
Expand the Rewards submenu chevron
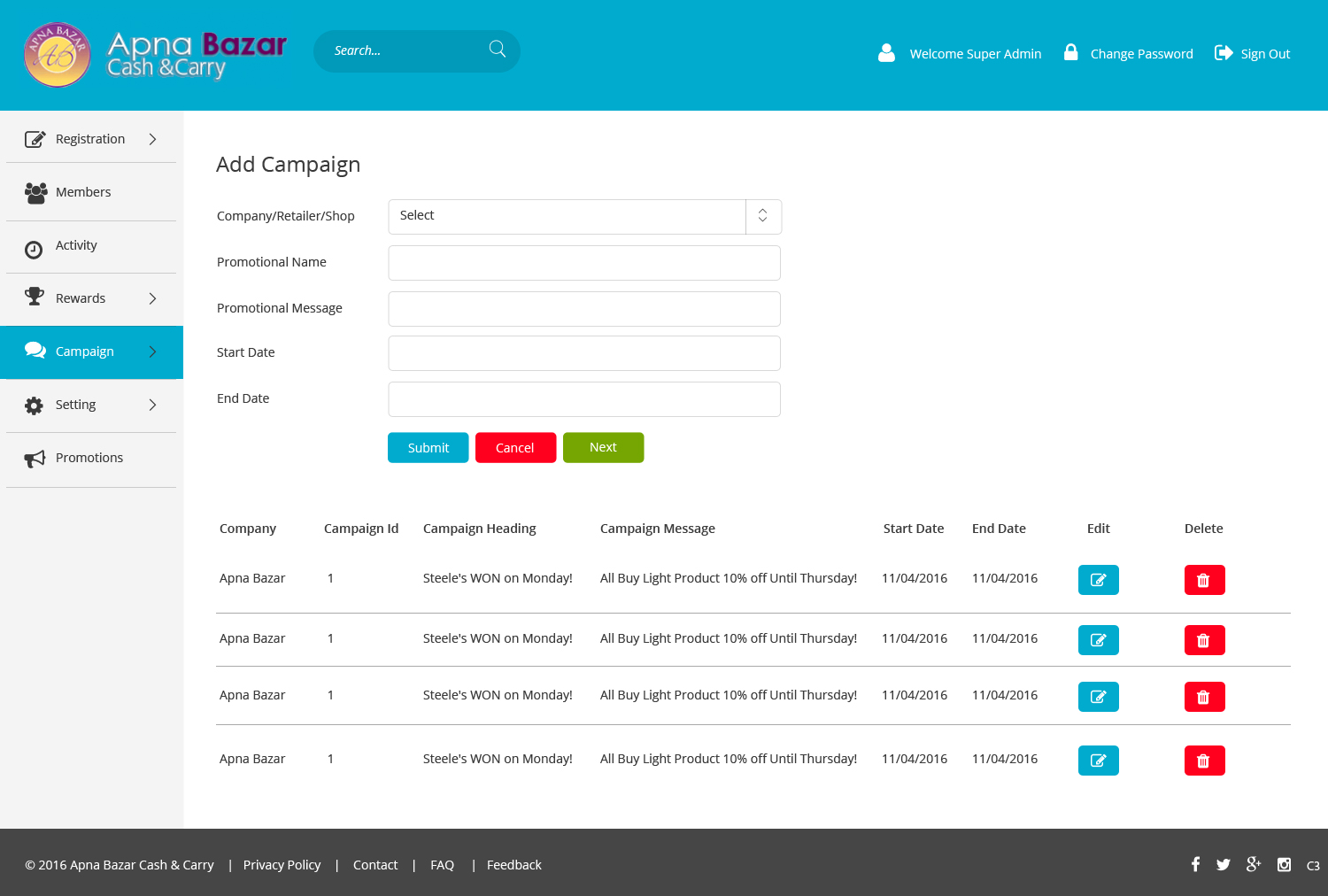point(152,298)
